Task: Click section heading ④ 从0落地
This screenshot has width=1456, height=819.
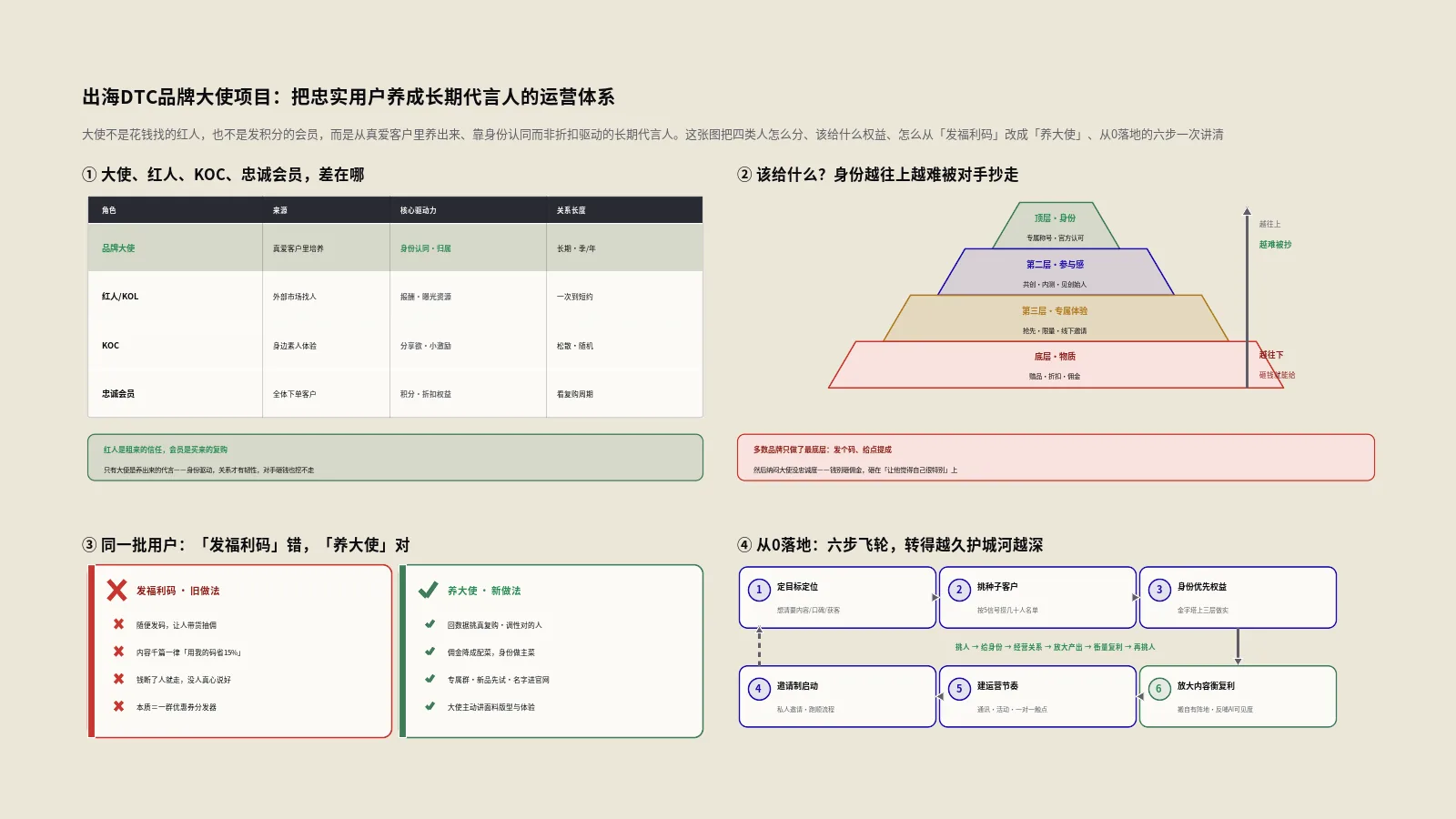Action: pos(890,544)
